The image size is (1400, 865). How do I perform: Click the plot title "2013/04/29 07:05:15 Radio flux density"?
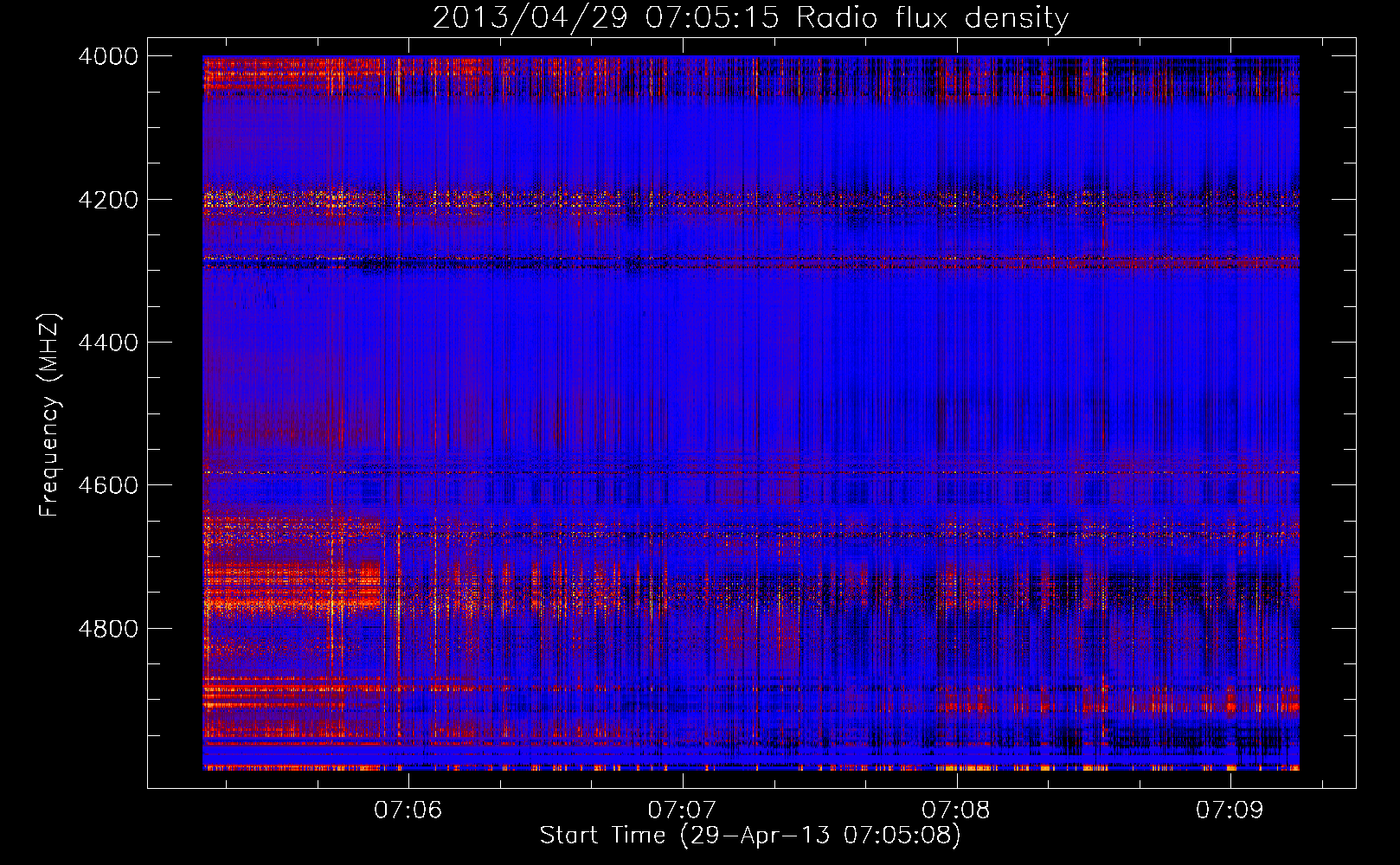pos(750,18)
